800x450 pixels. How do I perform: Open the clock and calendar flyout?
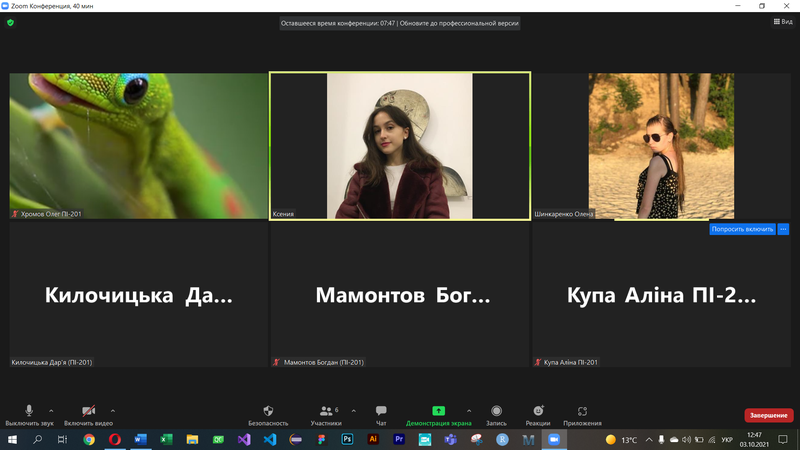pyautogui.click(x=754, y=439)
